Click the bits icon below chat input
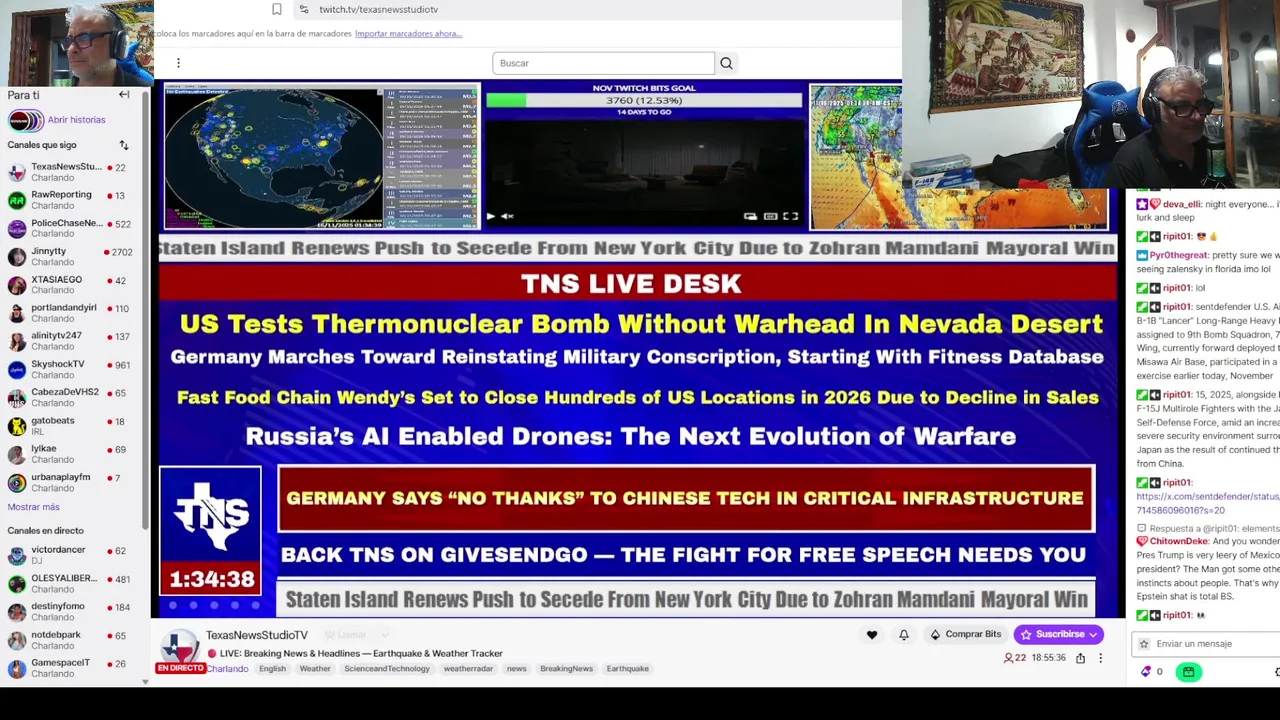The width and height of the screenshot is (1280, 720). (x=1146, y=672)
